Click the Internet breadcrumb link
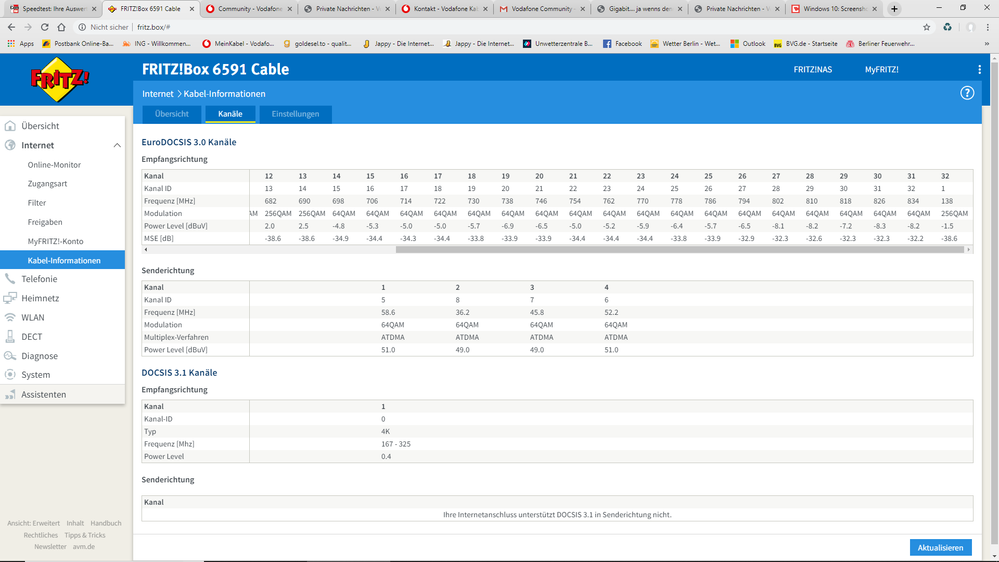The image size is (999, 562). (x=157, y=94)
